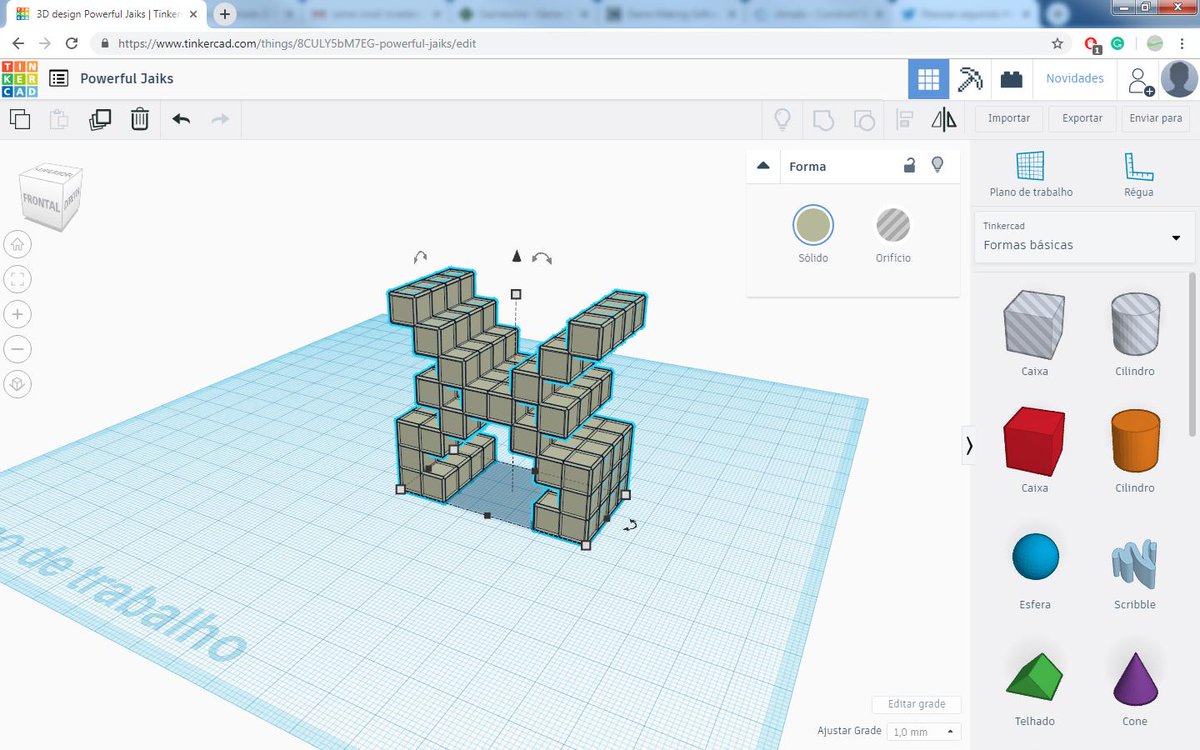Open Bricks mode icon
Image resolution: width=1200 pixels, height=750 pixels.
click(x=1012, y=79)
